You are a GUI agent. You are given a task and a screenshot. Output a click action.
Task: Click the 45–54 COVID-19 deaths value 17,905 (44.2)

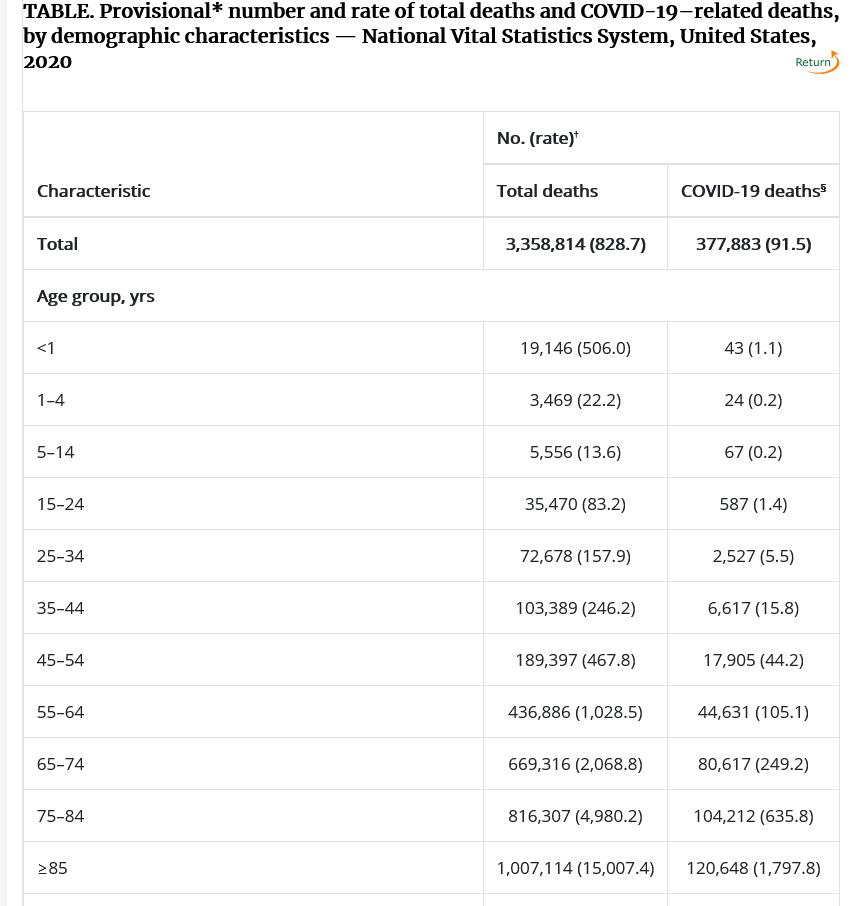753,660
